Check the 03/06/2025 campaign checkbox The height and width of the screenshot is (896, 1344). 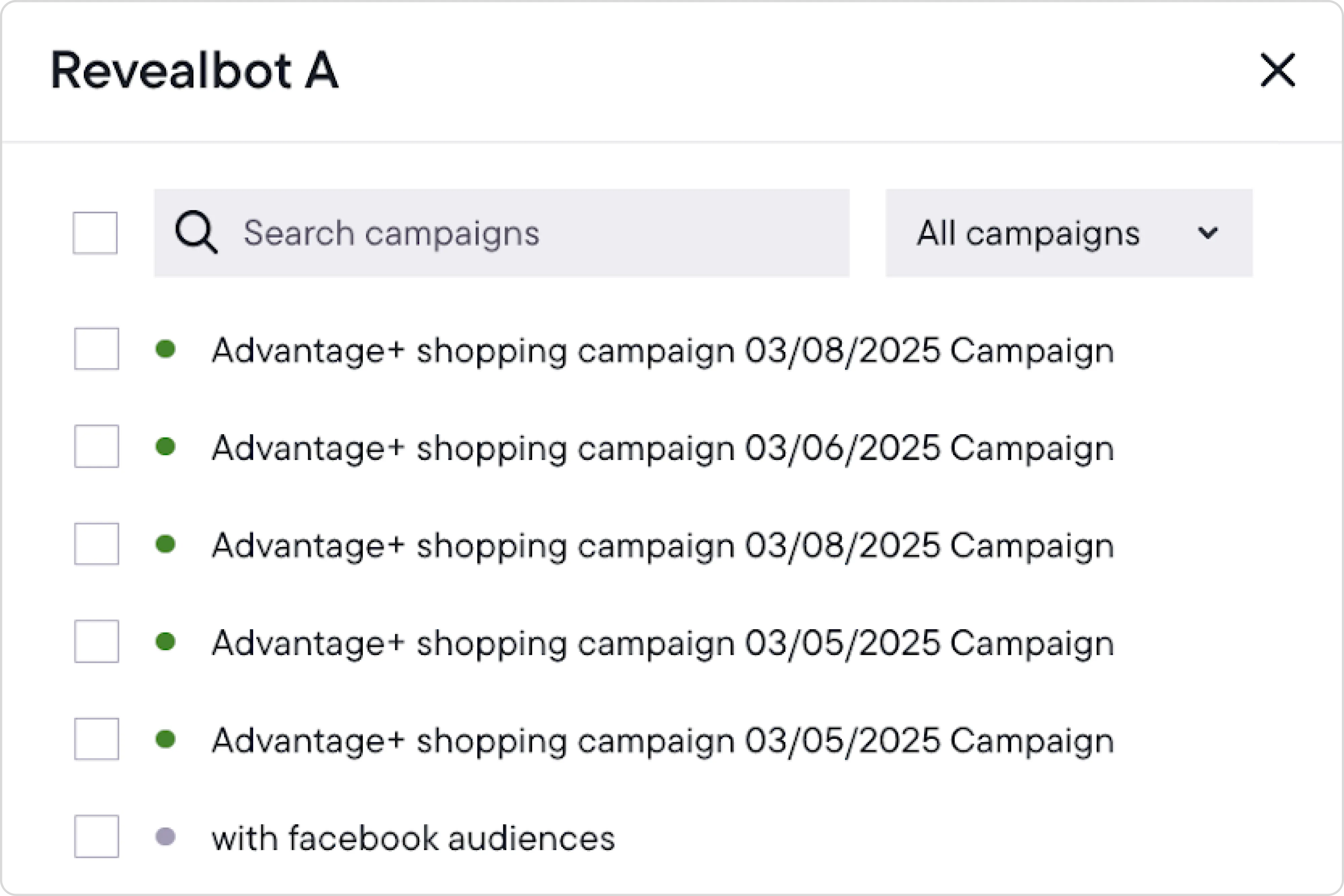click(x=96, y=446)
